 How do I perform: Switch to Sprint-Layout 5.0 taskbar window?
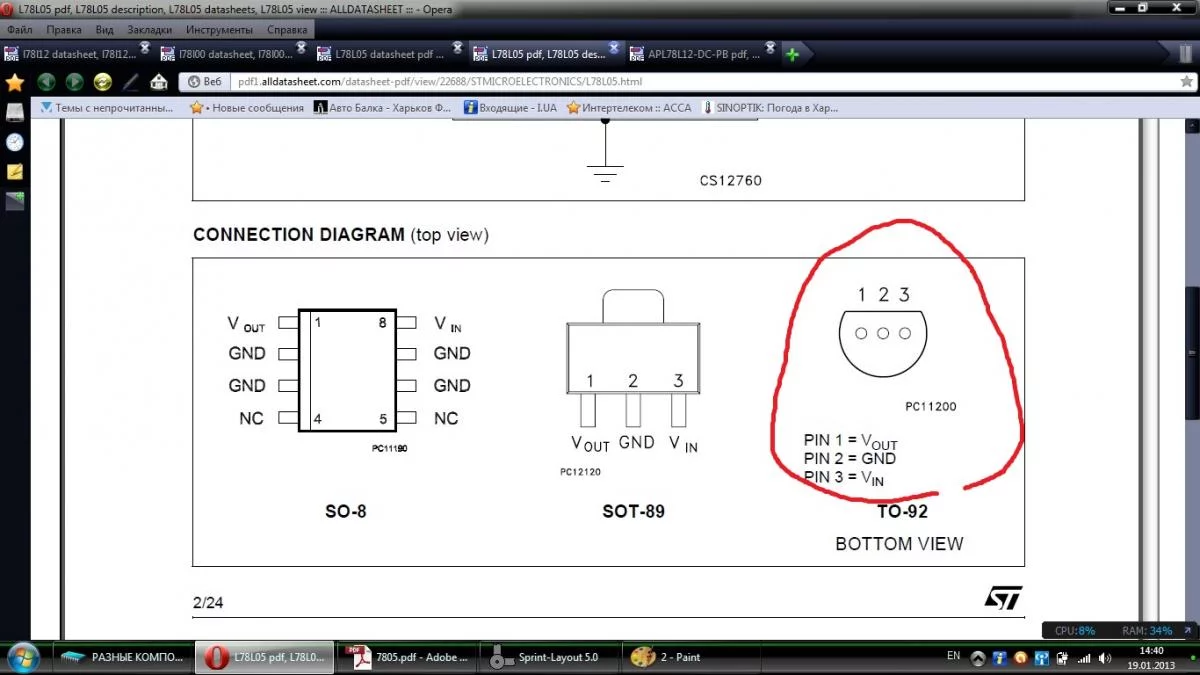point(550,657)
